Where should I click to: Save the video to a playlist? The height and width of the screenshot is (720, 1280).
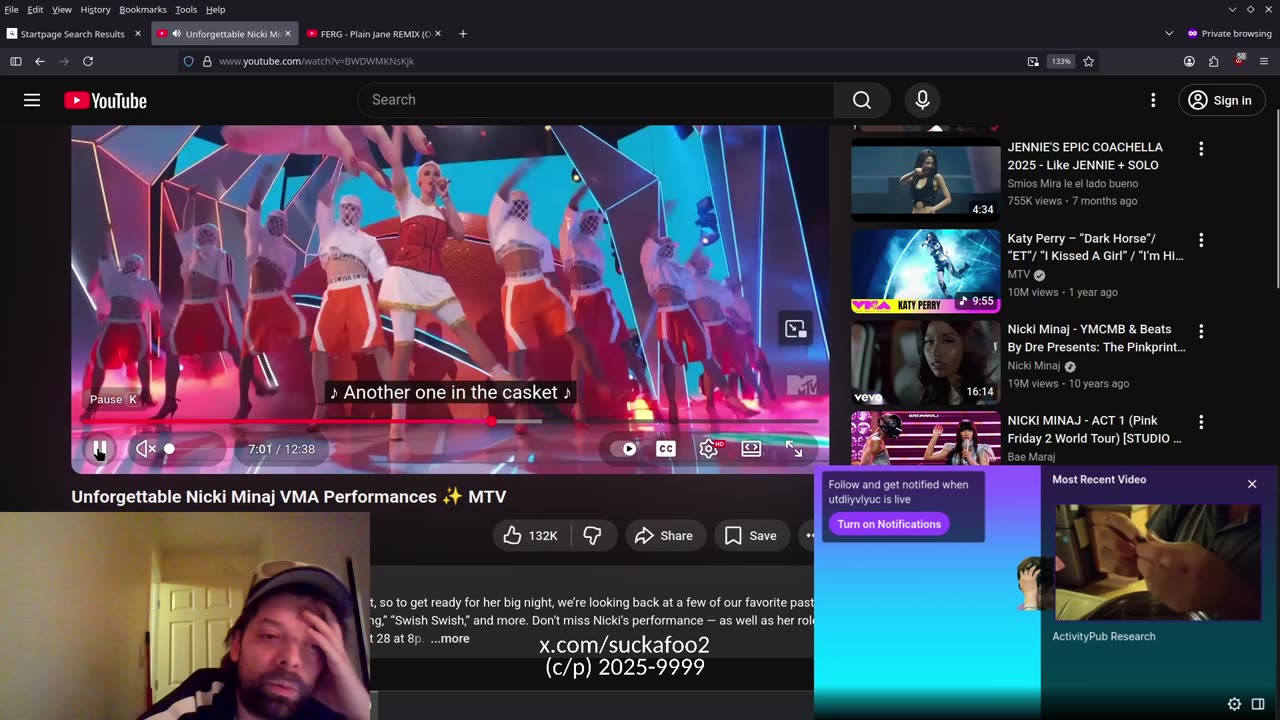(750, 536)
